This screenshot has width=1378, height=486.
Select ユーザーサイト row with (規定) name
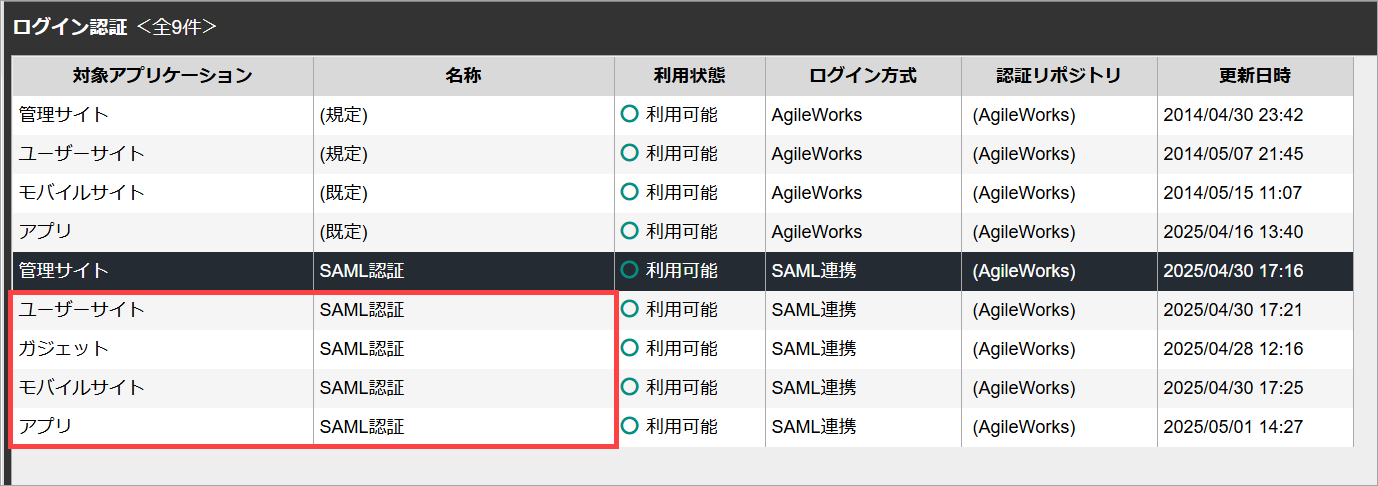pyautogui.click(x=682, y=154)
